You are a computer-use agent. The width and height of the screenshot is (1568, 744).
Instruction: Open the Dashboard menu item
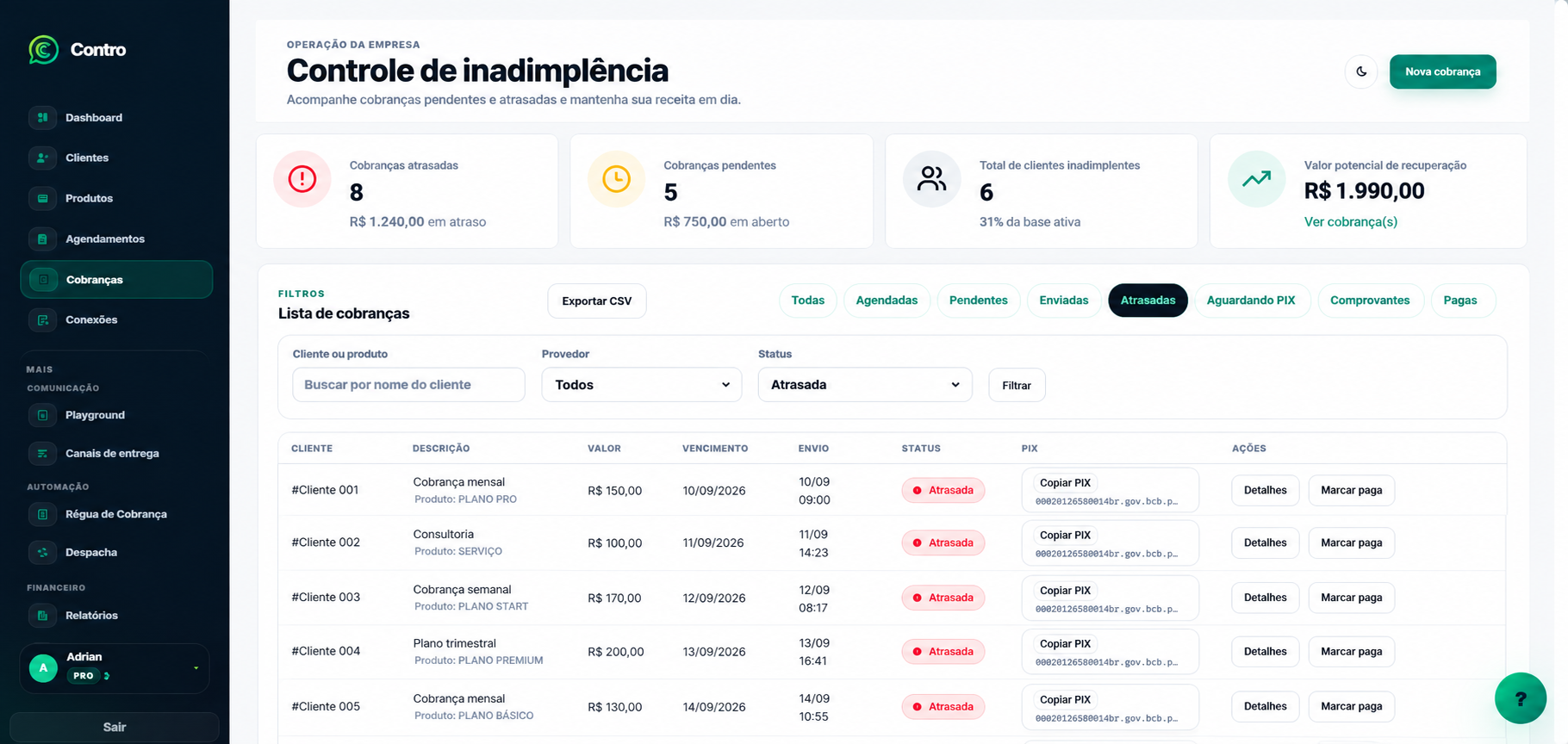pyautogui.click(x=116, y=117)
